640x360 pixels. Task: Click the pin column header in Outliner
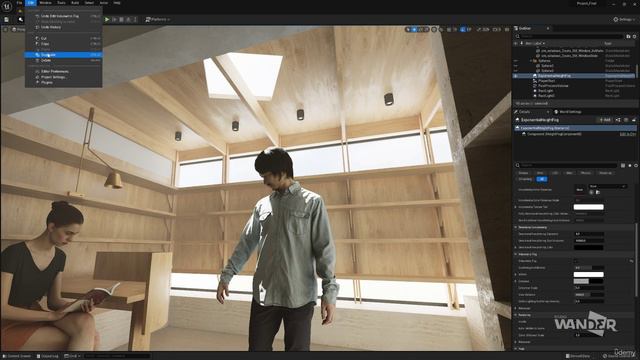(522, 43)
